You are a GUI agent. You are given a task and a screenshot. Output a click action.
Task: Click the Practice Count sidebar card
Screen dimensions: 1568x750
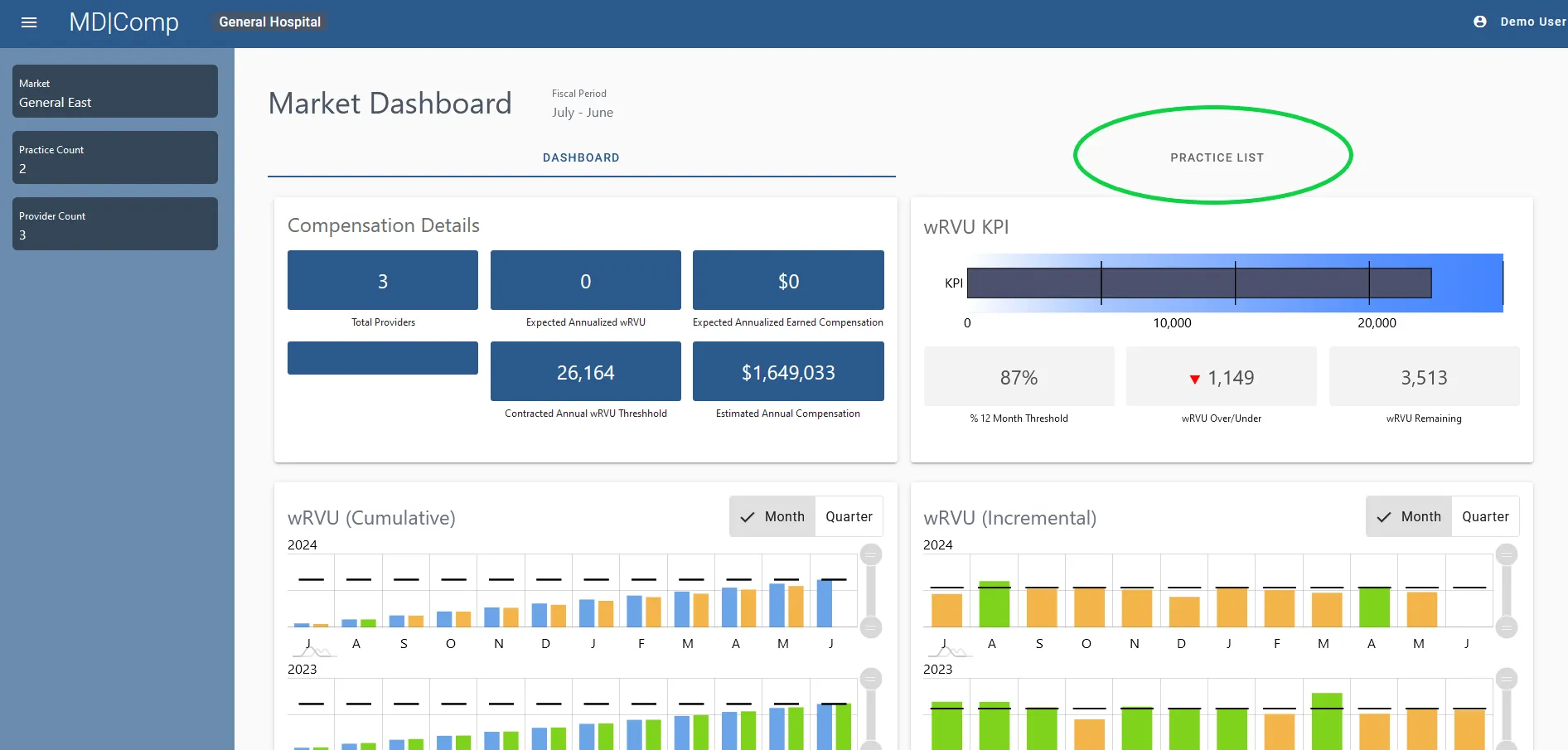115,158
